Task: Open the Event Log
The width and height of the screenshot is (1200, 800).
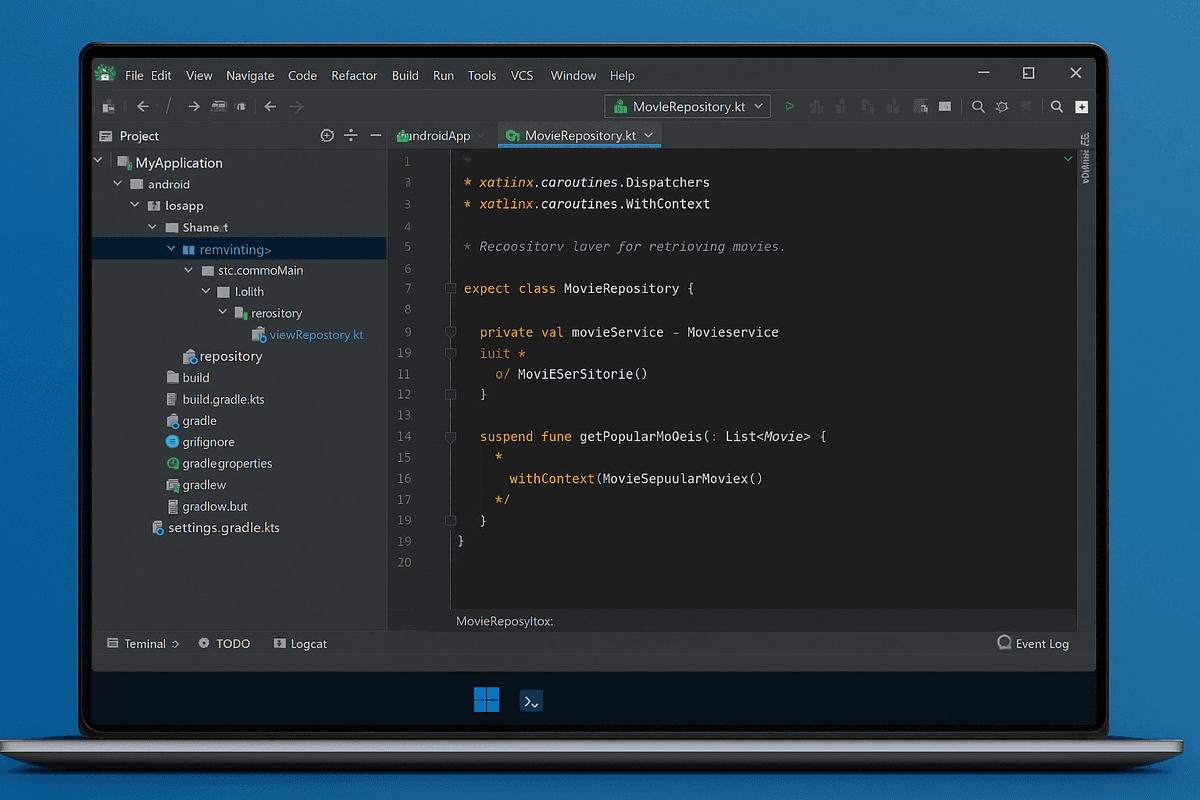Action: [1033, 643]
